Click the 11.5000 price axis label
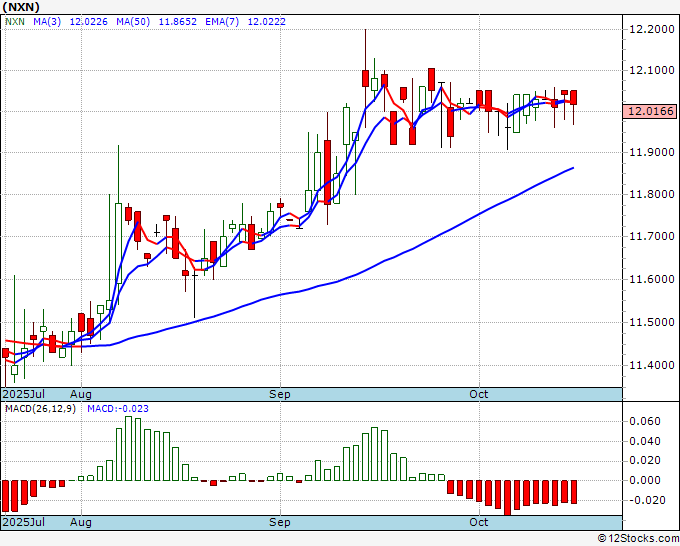 (x=651, y=322)
